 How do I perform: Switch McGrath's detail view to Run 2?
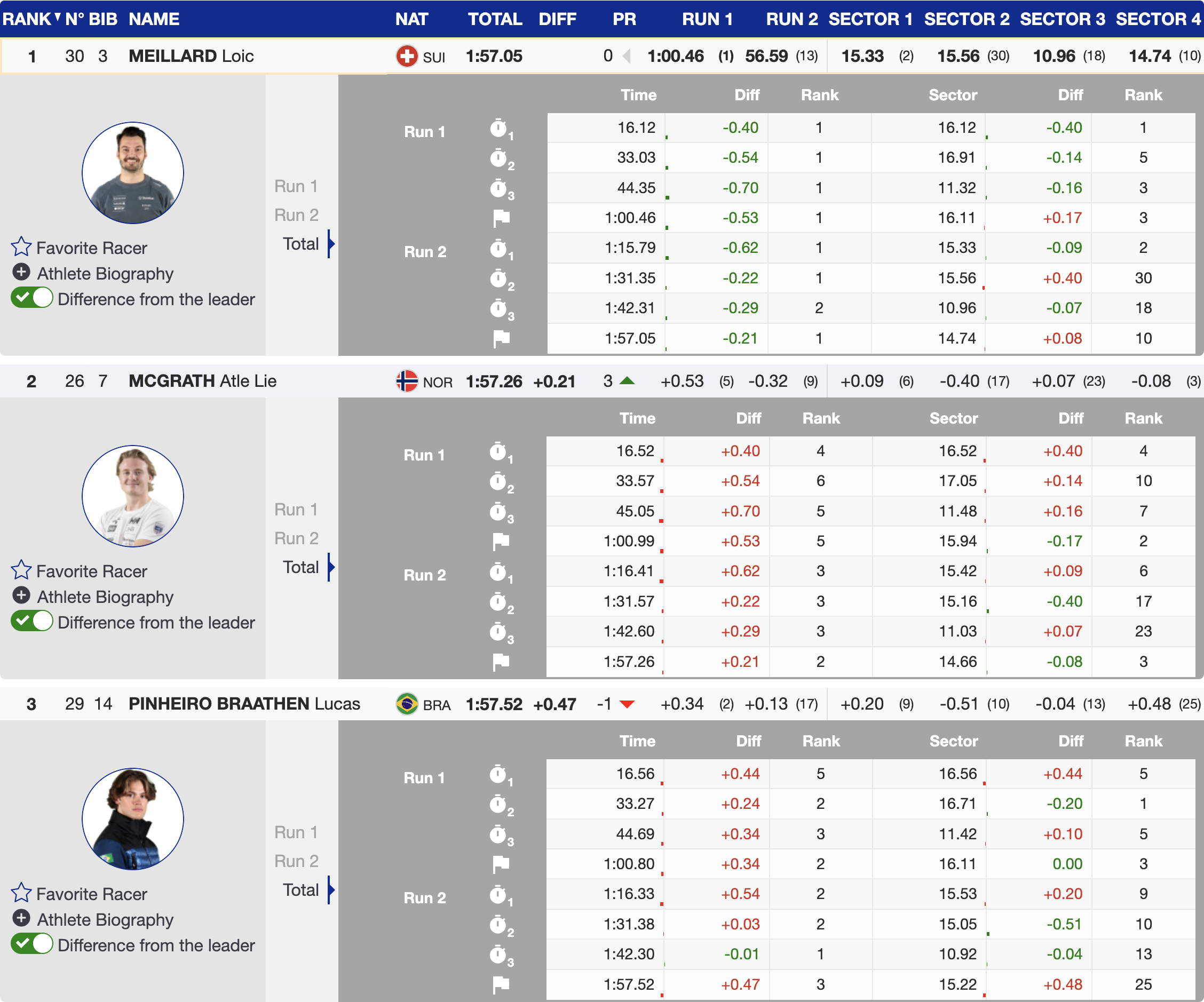295,538
